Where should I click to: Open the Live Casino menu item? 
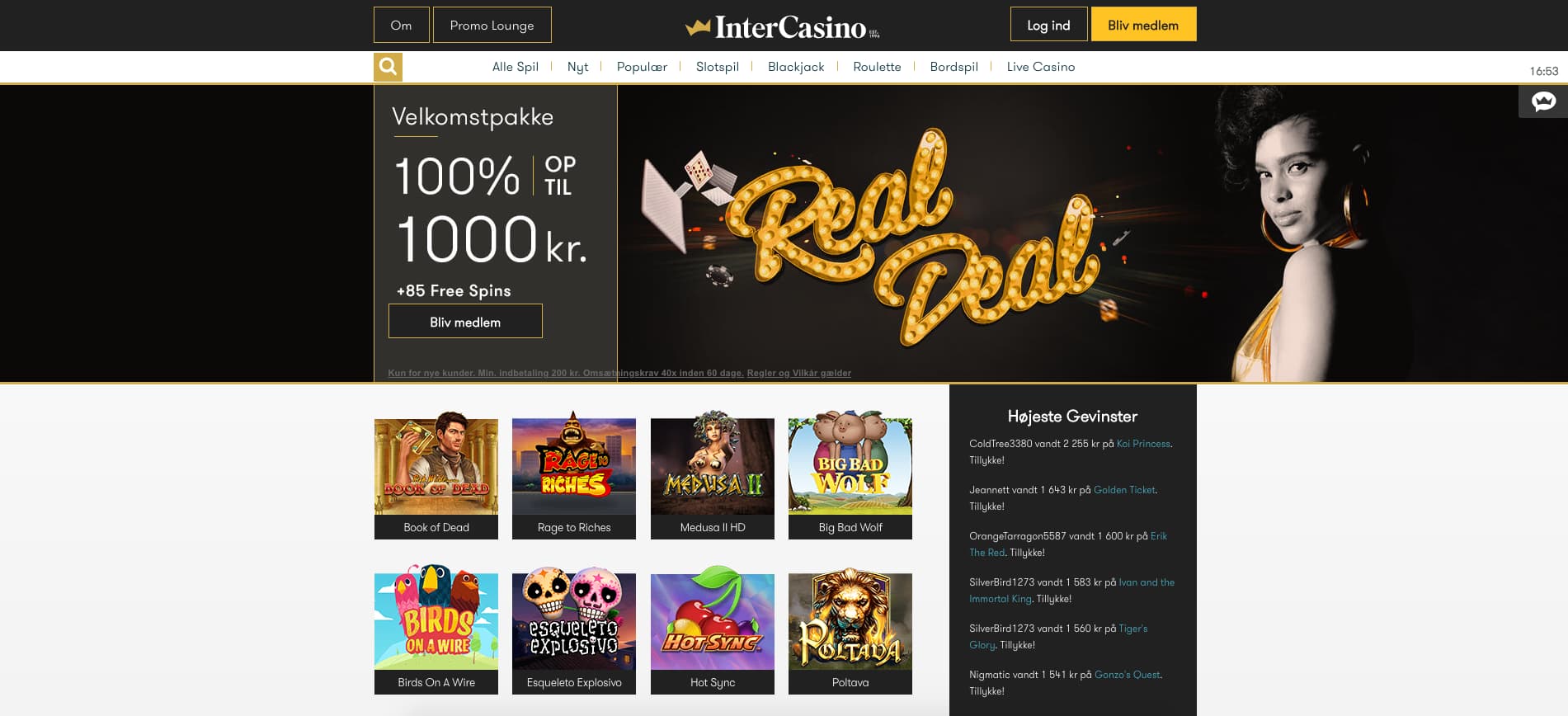pos(1041,67)
